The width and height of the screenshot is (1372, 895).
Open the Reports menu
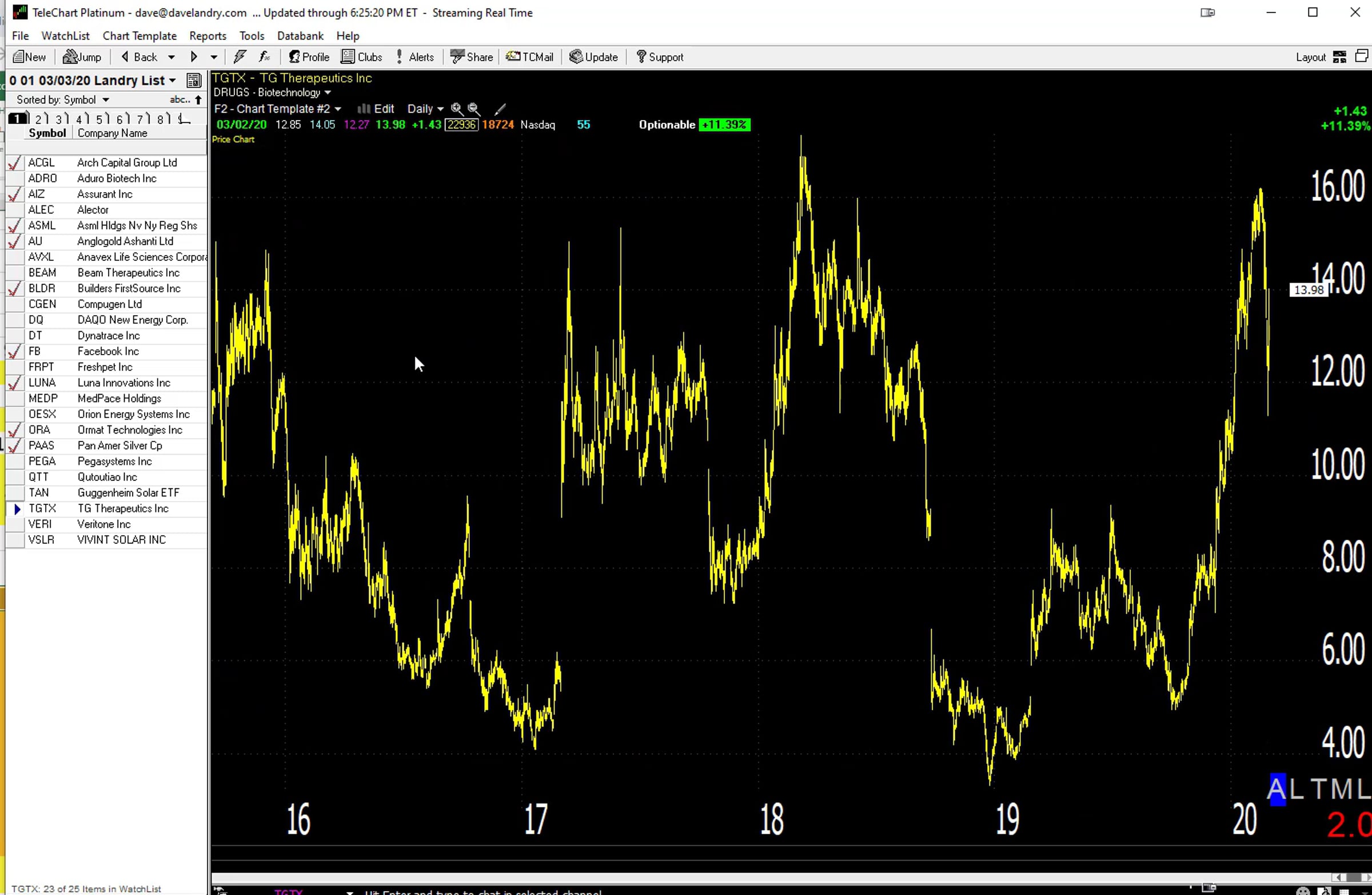click(x=208, y=36)
